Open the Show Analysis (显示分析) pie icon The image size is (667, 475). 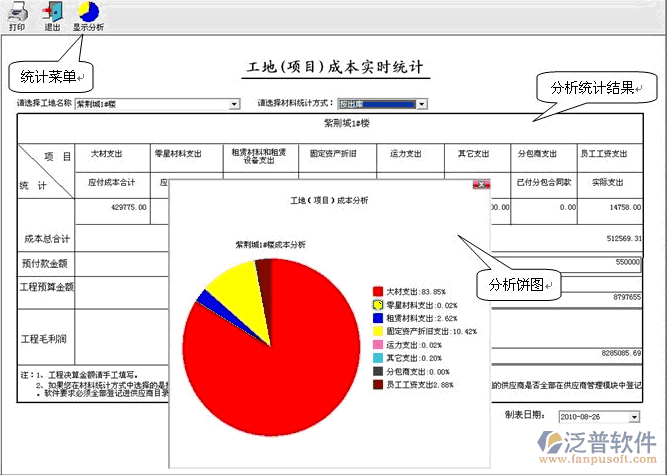click(88, 12)
